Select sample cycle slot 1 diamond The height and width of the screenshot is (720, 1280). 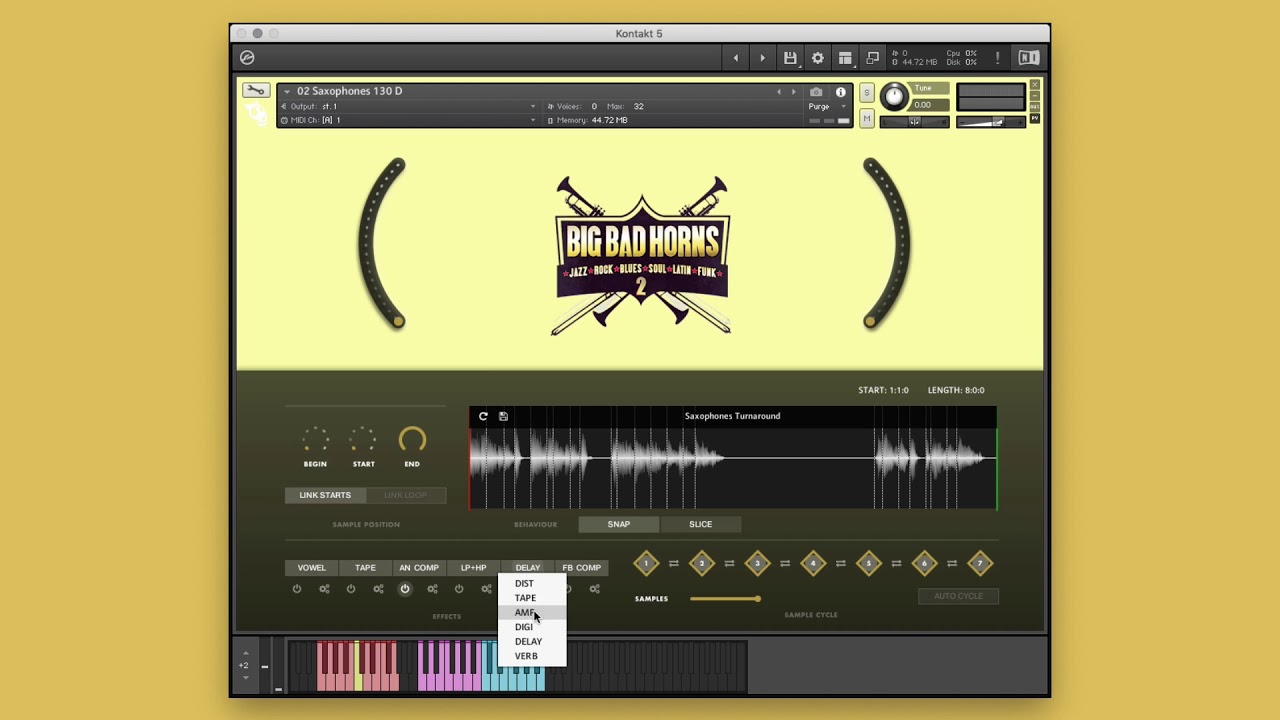click(x=646, y=564)
